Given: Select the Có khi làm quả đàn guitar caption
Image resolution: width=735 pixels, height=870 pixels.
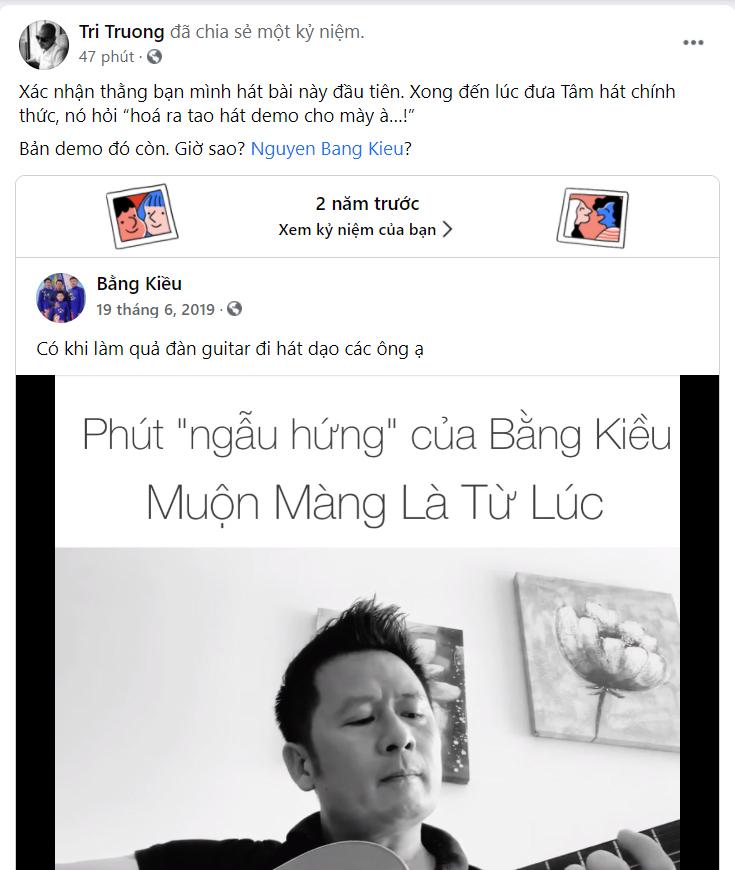Looking at the screenshot, I should pos(230,349).
